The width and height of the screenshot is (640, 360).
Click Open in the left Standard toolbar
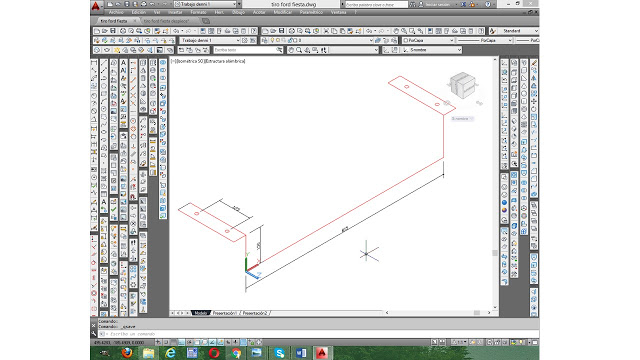click(105, 31)
